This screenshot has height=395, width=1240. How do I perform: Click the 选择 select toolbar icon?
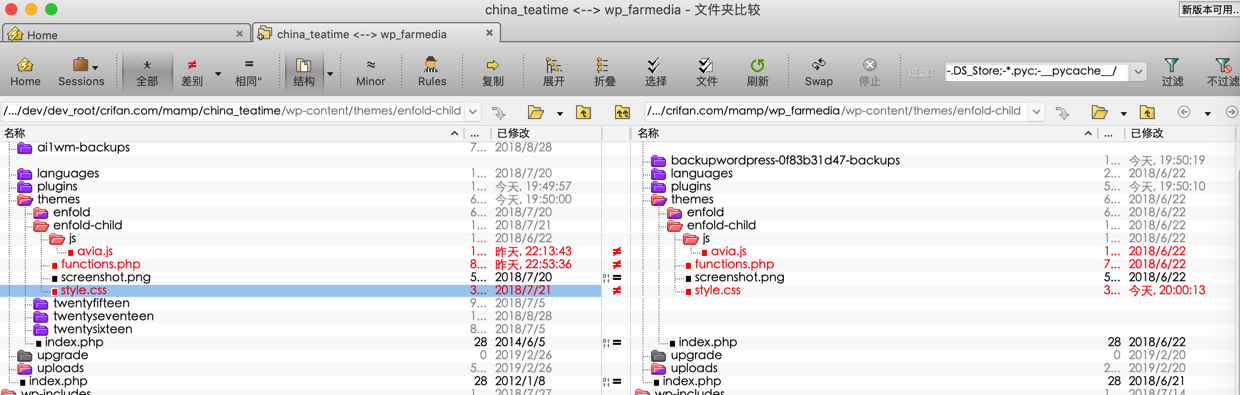tap(655, 71)
